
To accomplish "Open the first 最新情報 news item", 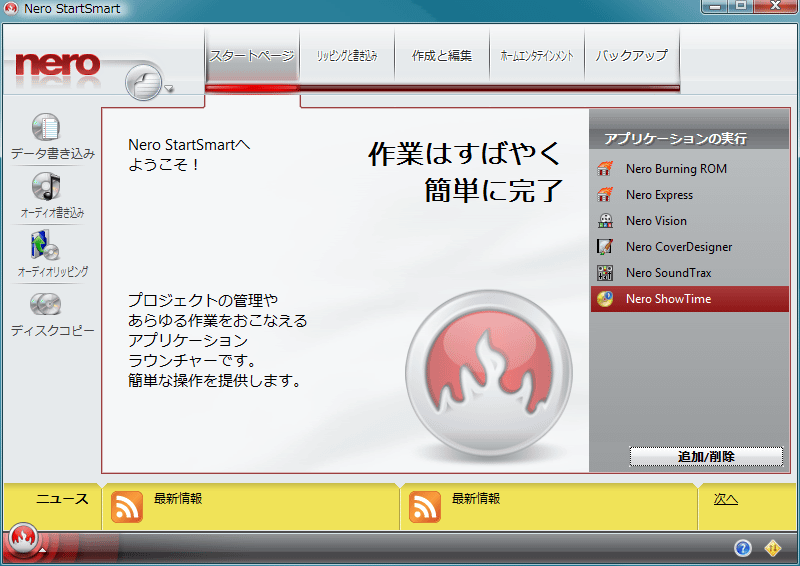I will coord(178,498).
